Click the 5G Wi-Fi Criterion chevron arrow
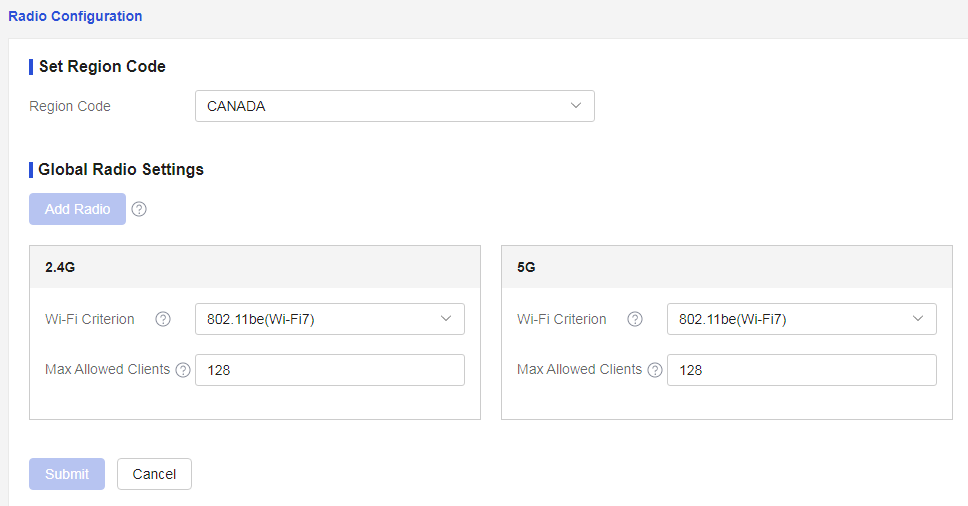This screenshot has height=506, width=968. pos(918,318)
